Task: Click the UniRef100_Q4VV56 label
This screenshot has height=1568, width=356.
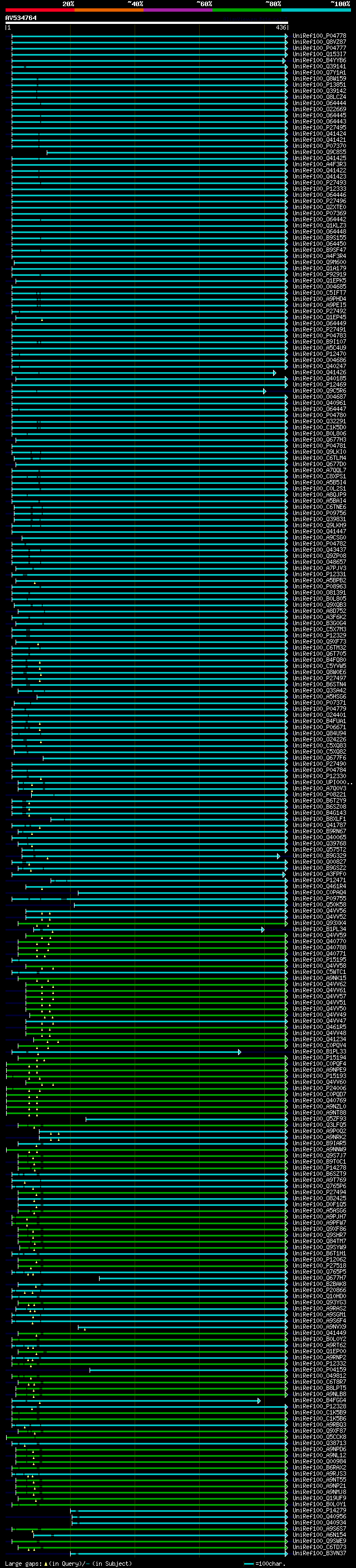Action: coord(319,911)
